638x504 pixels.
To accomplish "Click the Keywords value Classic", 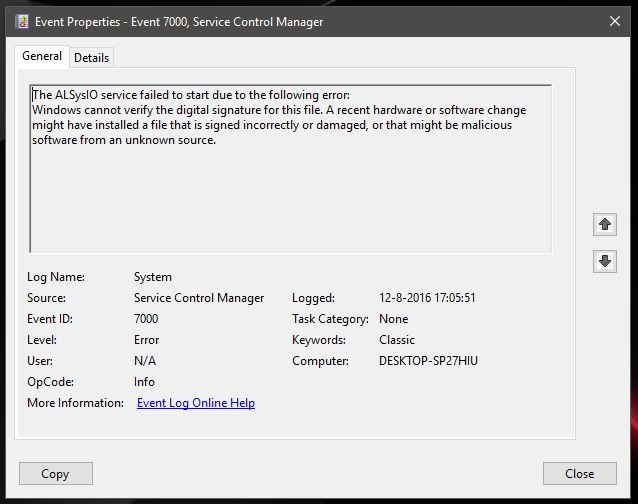I will coord(397,340).
